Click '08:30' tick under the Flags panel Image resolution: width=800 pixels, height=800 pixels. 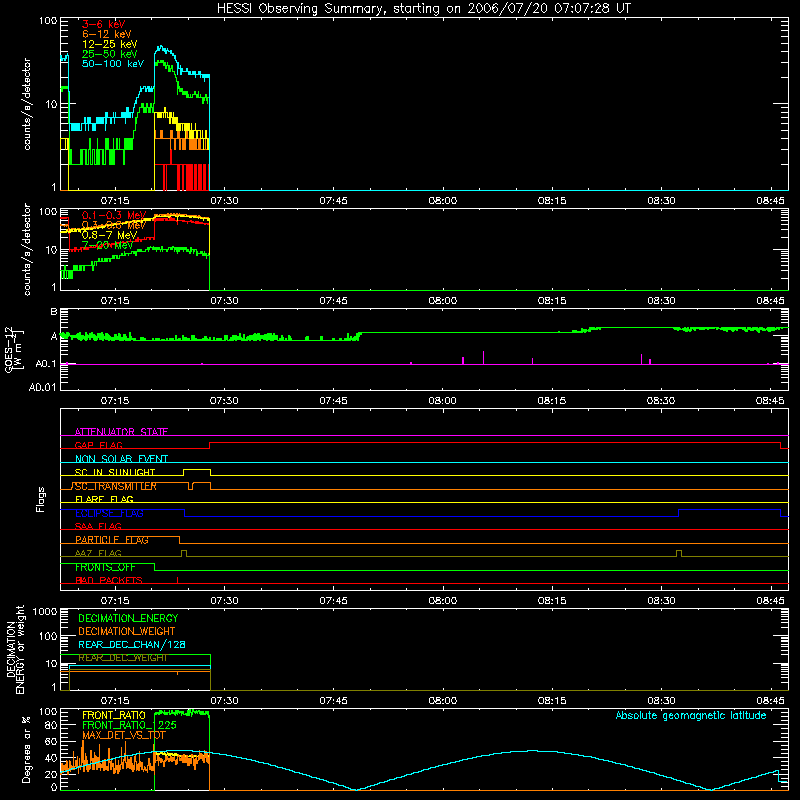click(x=661, y=601)
